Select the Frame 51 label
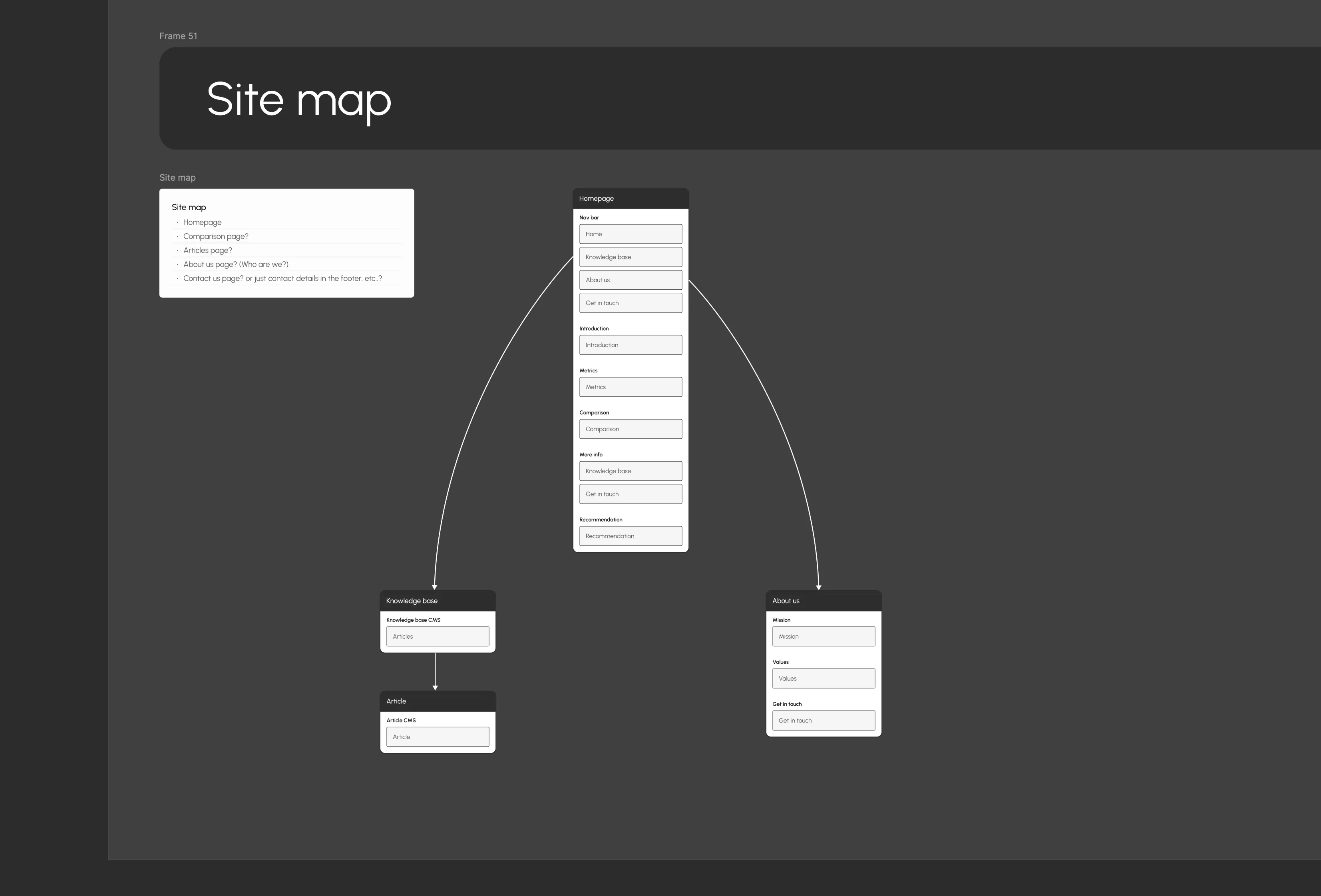This screenshot has height=896, width=1321. pos(178,36)
